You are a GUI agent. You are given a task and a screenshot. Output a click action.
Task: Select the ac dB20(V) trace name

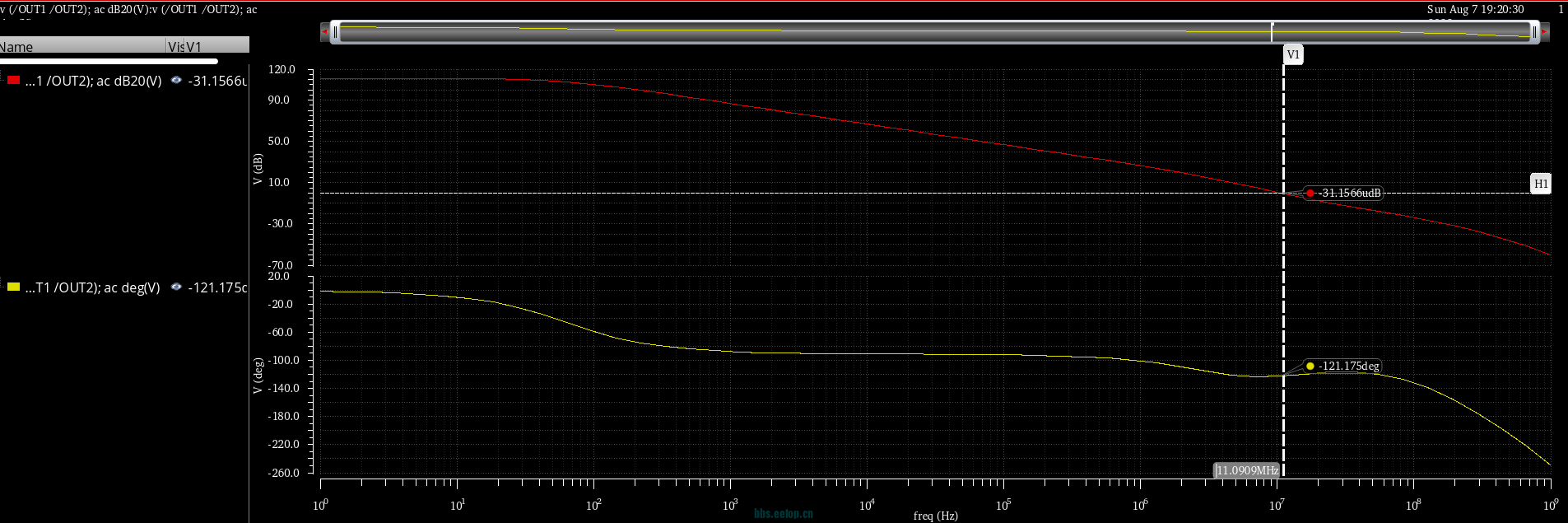click(x=93, y=81)
